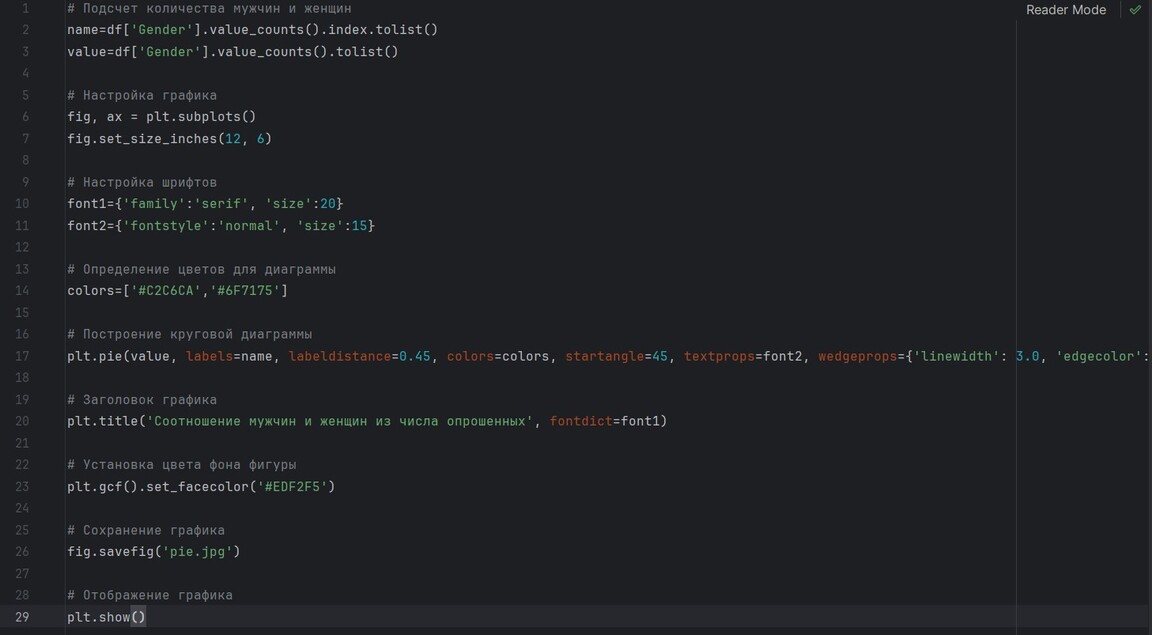Click line number 10 in the gutter
Screen dimensions: 1152x635
click(x=22, y=203)
